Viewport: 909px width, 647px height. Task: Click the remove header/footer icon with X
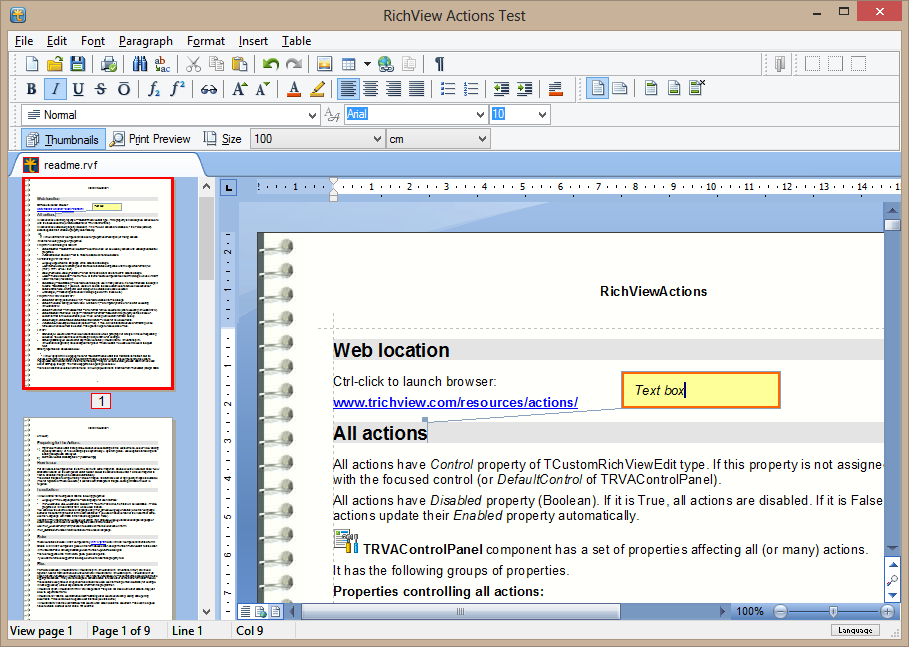(697, 88)
